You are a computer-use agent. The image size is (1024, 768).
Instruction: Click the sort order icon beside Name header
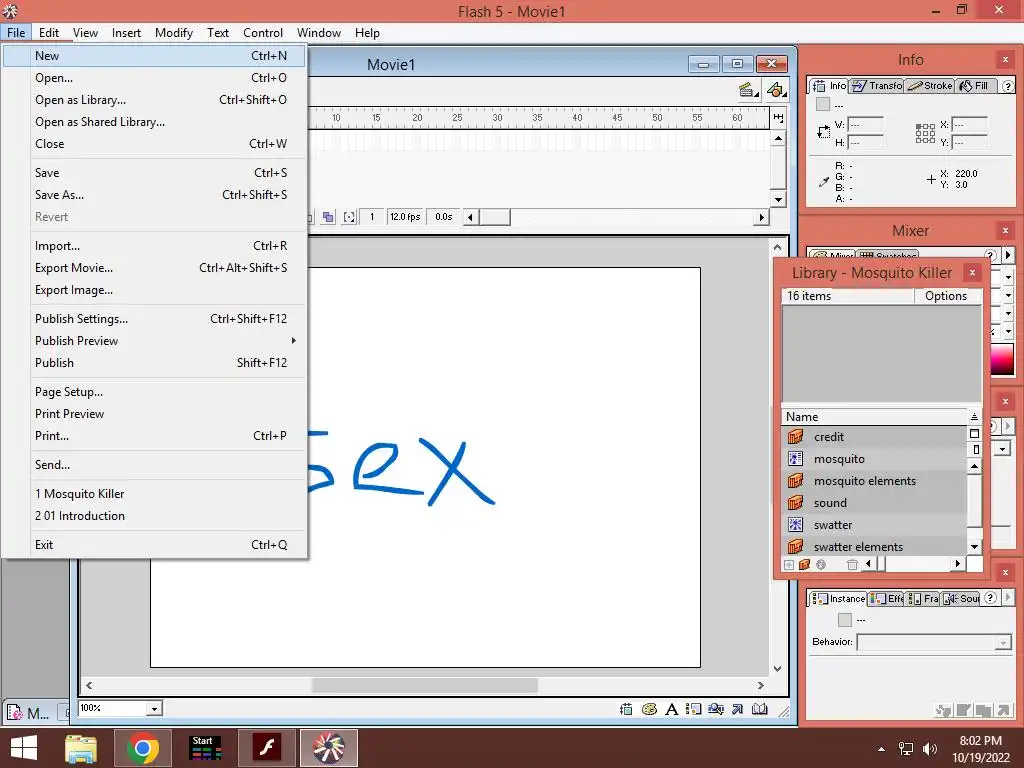pos(974,417)
